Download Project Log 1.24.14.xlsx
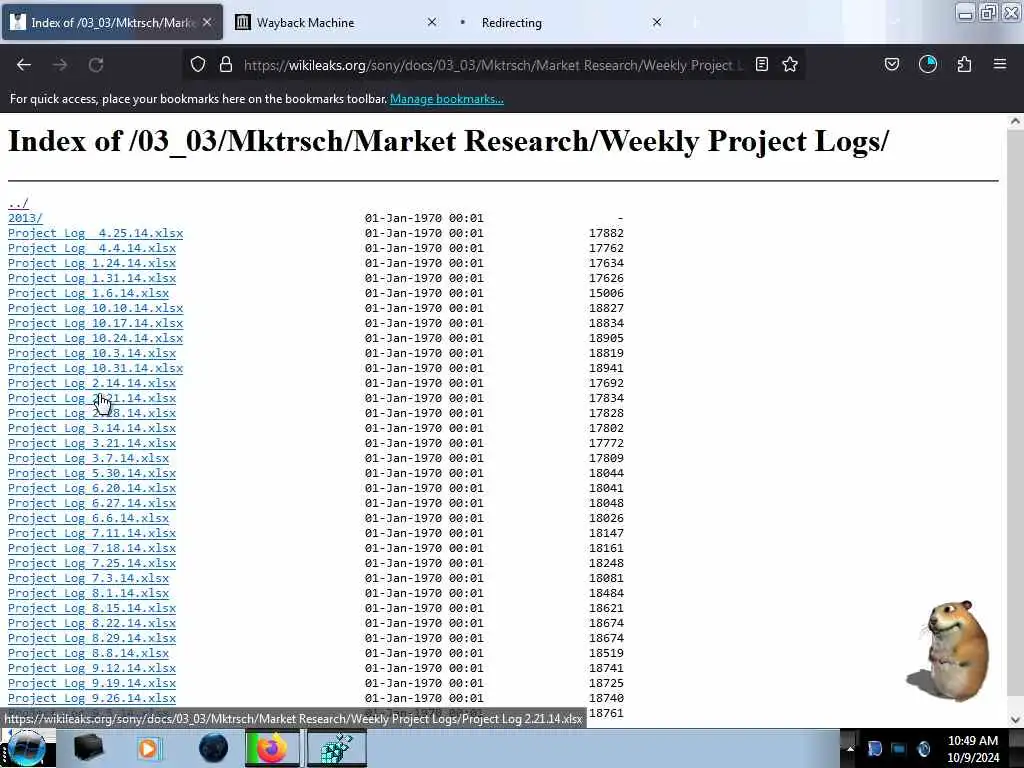 pyautogui.click(x=92, y=263)
